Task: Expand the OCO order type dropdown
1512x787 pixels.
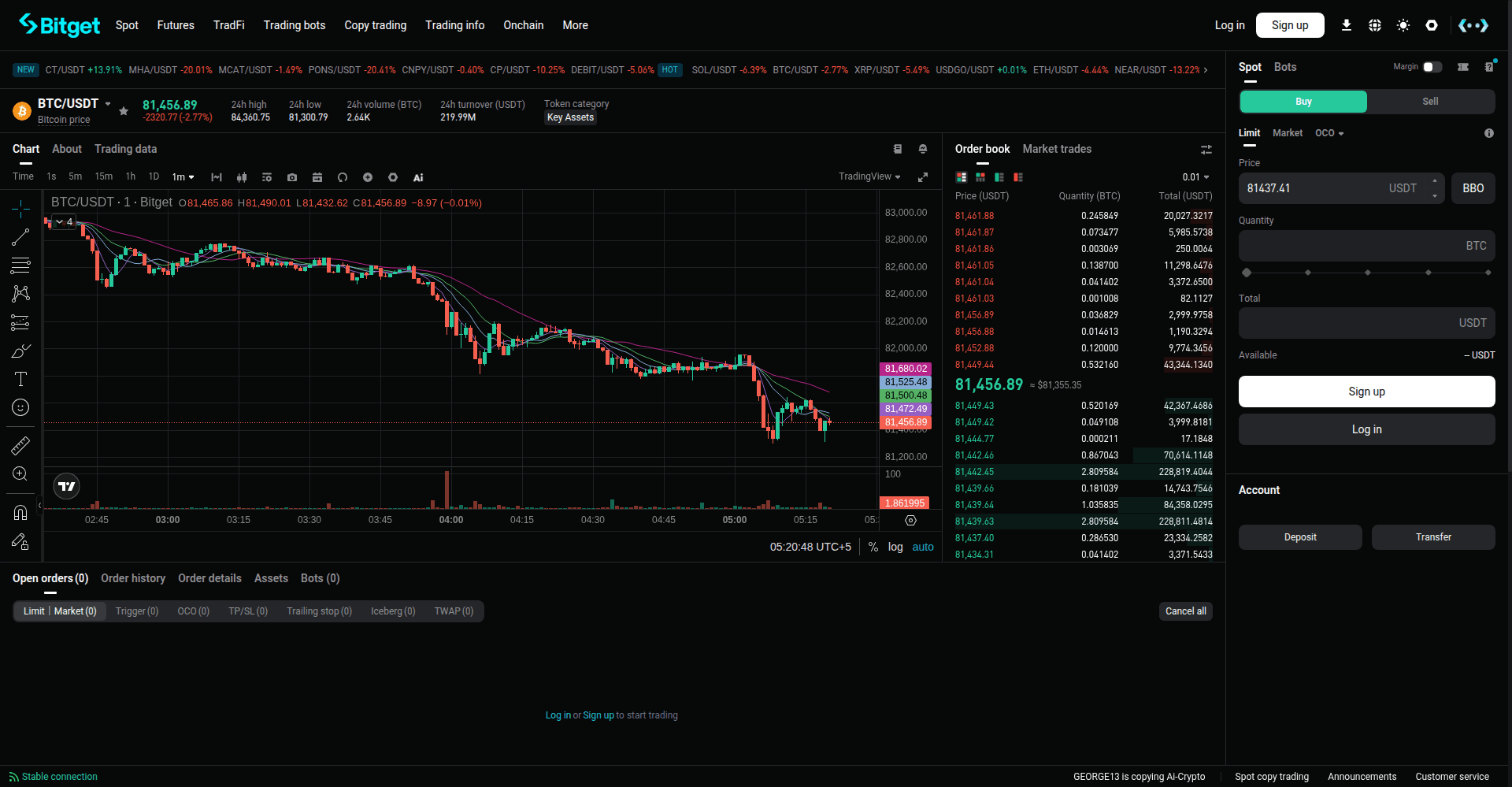Action: coord(1329,133)
